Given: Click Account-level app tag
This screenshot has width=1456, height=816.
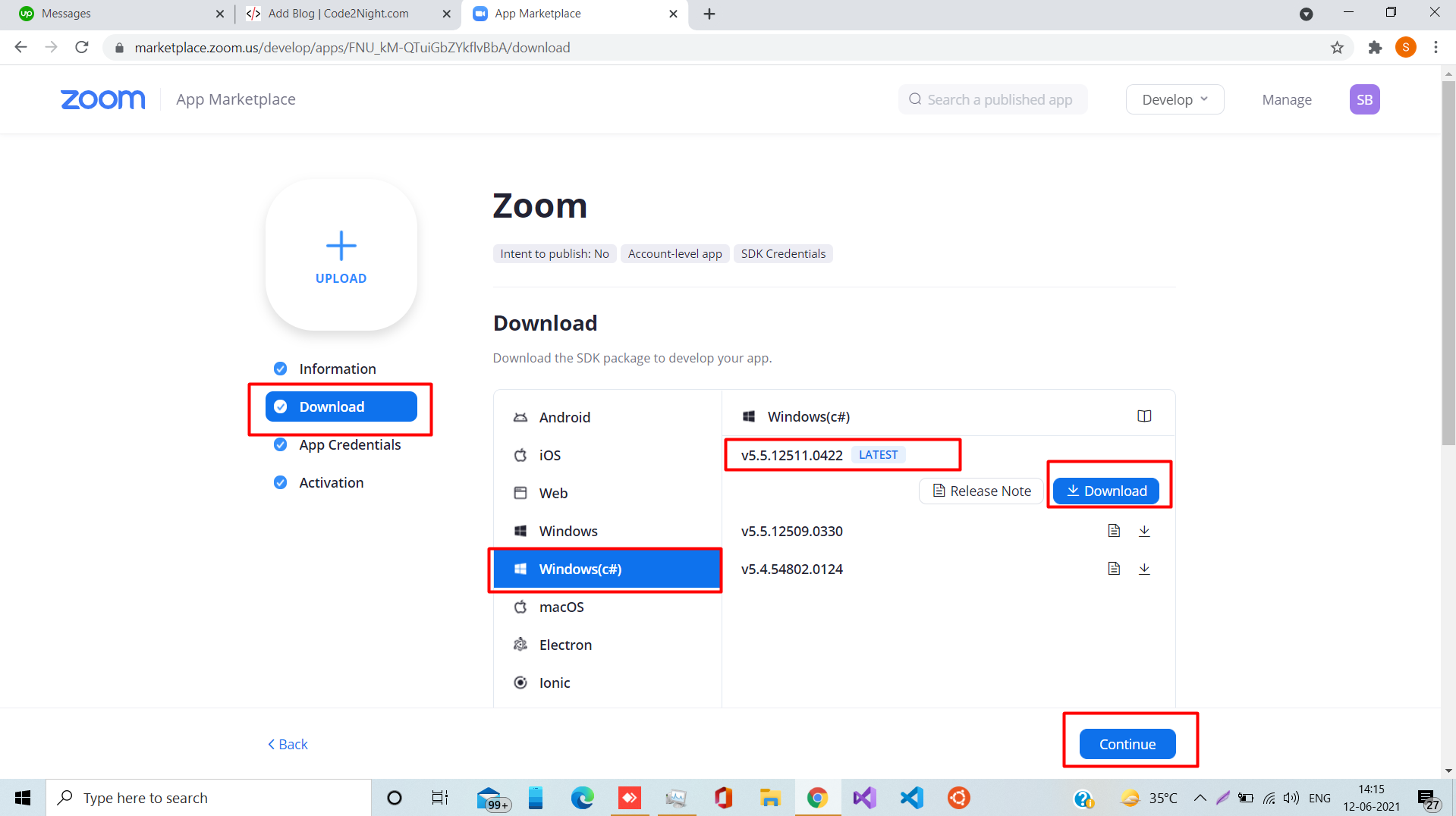Looking at the screenshot, I should coord(675,253).
